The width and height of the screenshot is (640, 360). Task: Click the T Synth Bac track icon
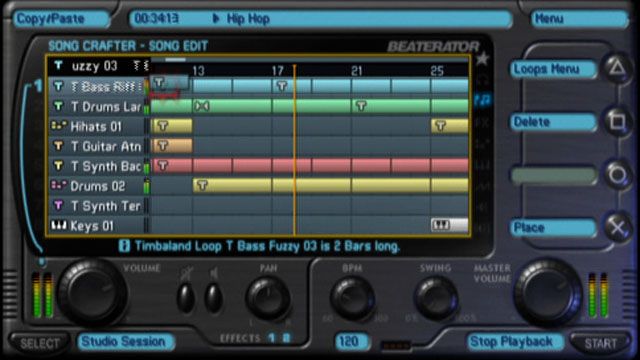coord(58,166)
